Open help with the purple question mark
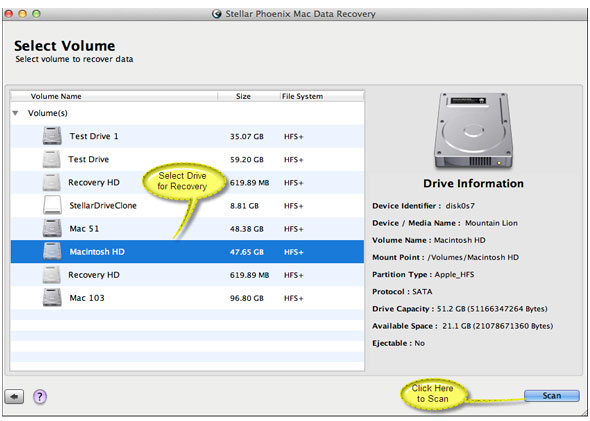The width and height of the screenshot is (590, 421). (40, 397)
